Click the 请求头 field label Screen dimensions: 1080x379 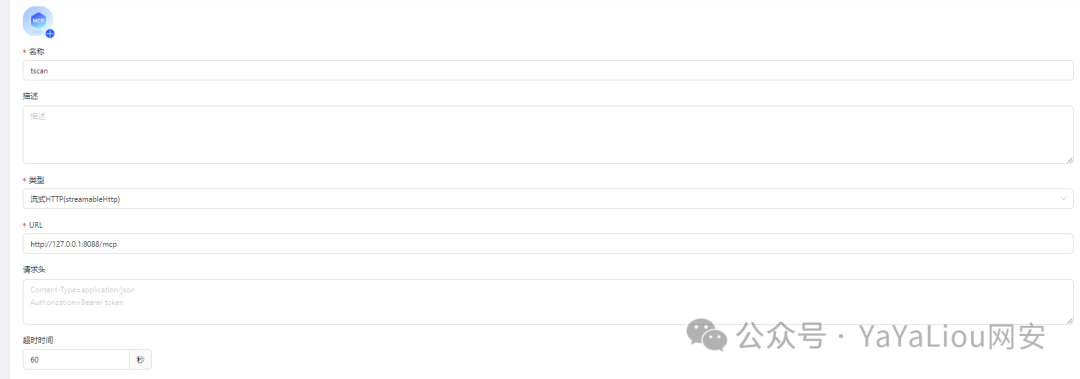[34, 269]
